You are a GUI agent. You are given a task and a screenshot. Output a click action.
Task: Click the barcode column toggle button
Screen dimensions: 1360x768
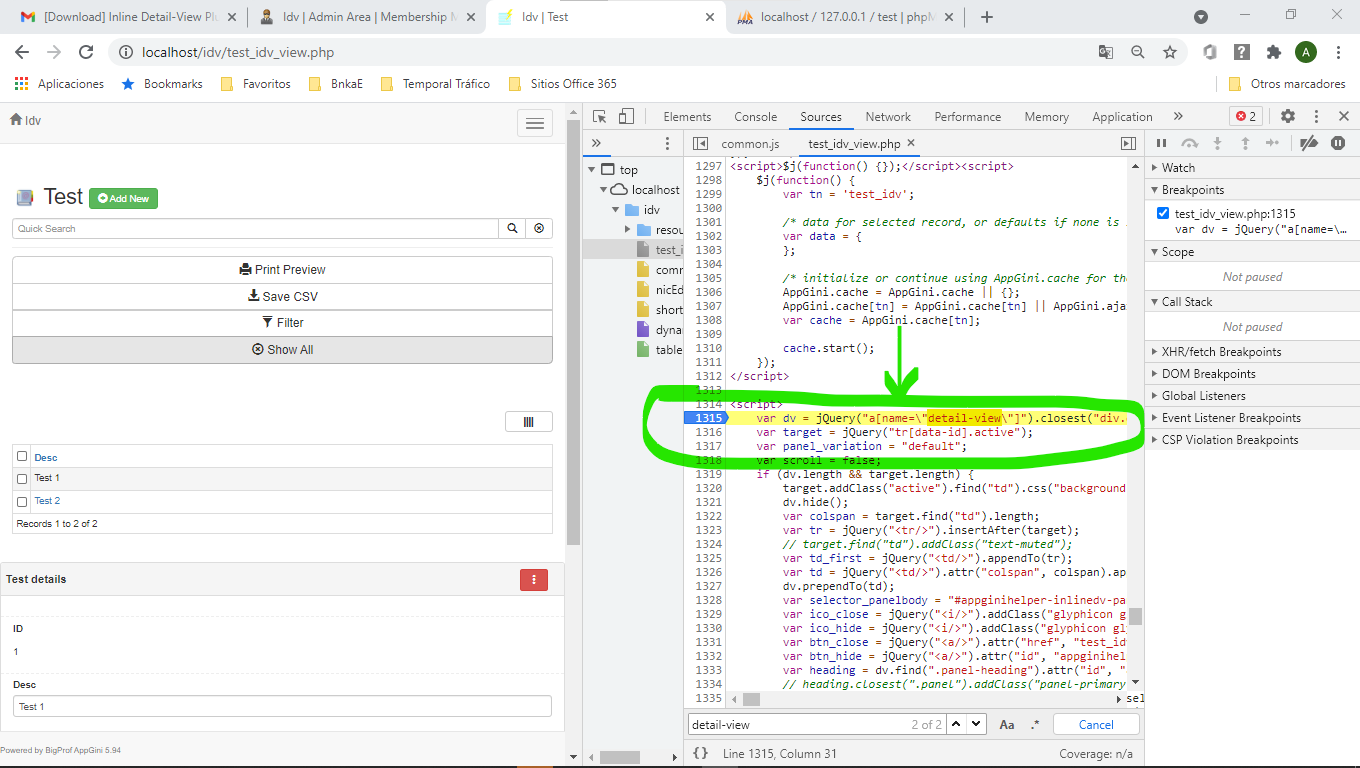[x=529, y=422]
